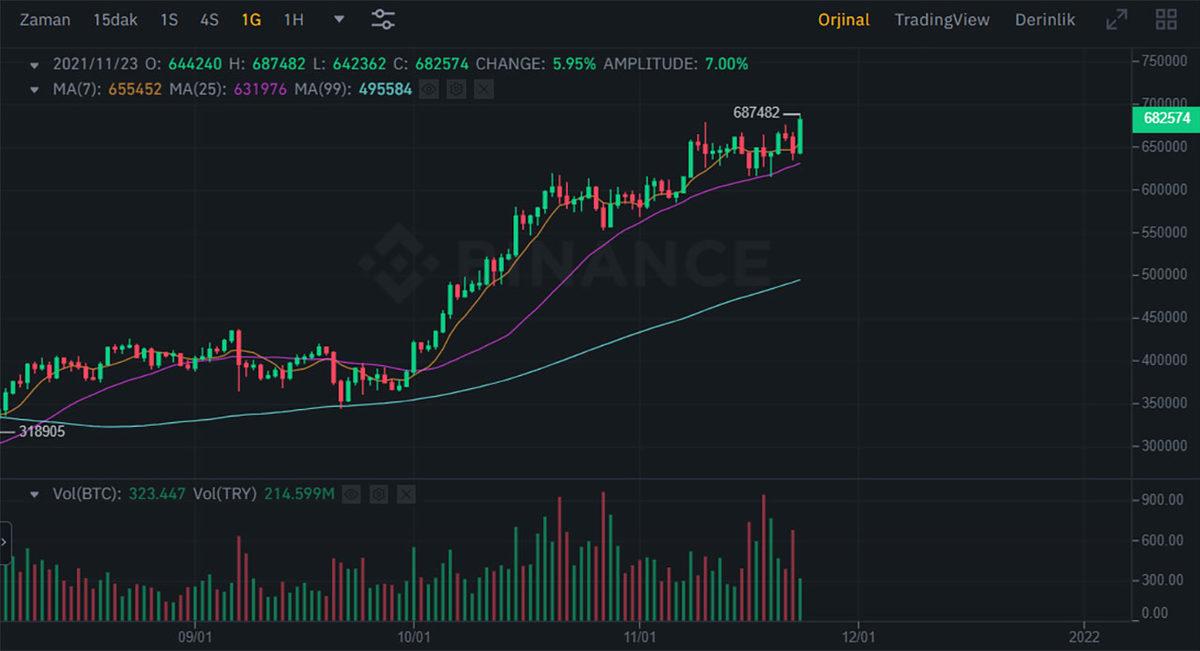1200x651 pixels.
Task: Hide moving averages with the eye icon
Action: pyautogui.click(x=429, y=89)
